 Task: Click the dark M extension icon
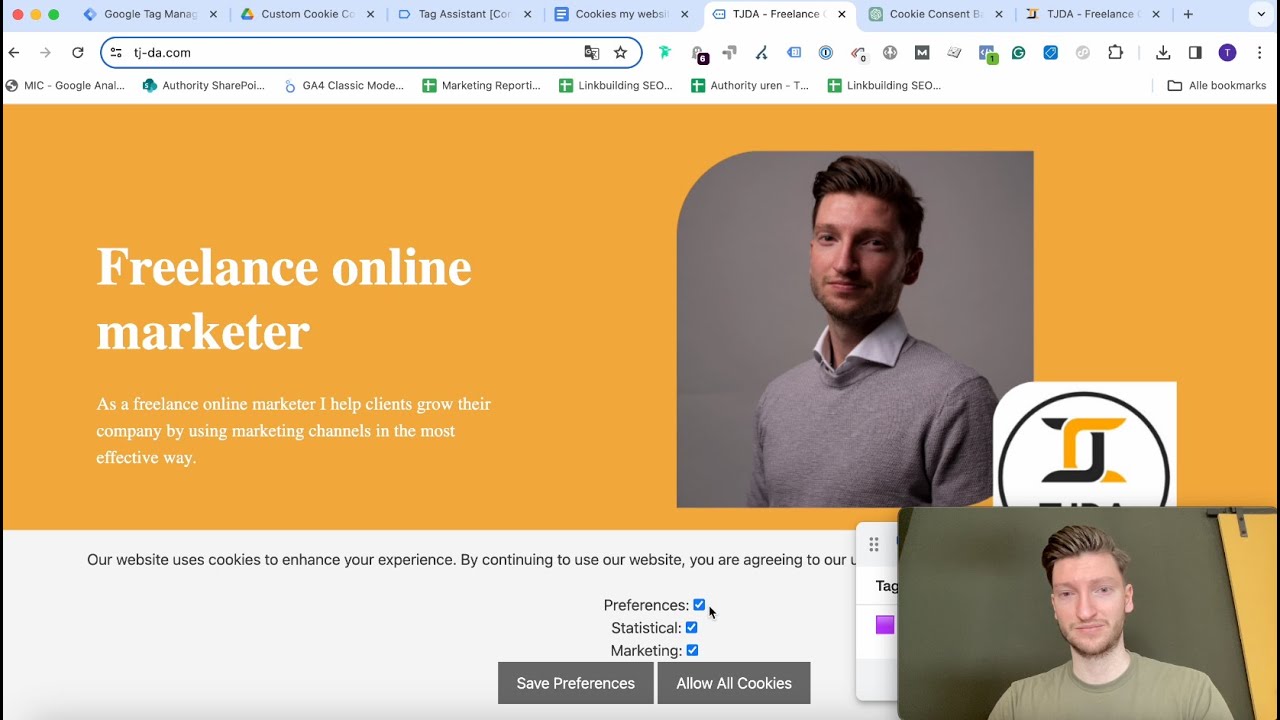[922, 53]
